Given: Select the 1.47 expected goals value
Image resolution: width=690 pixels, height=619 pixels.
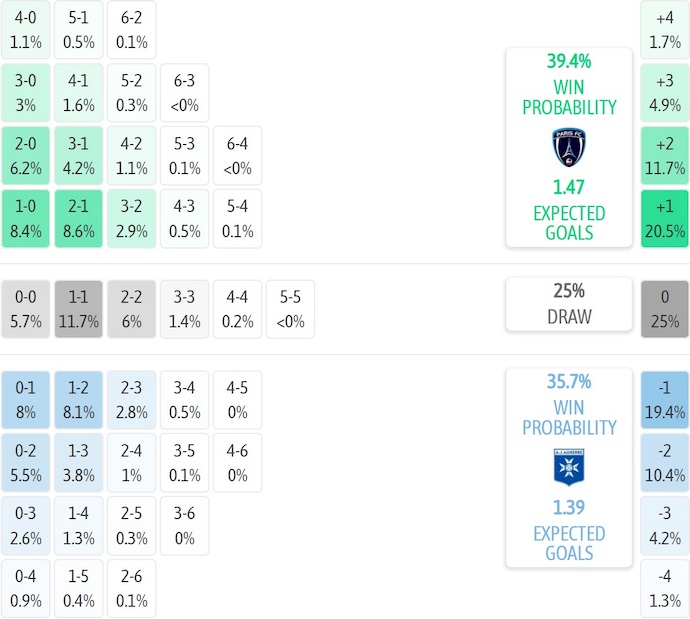Looking at the screenshot, I should (x=569, y=187).
